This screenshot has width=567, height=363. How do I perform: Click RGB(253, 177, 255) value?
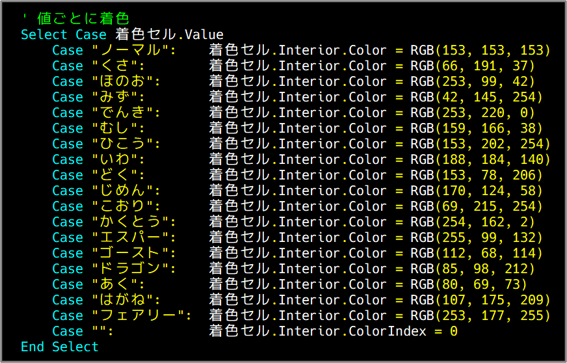(x=481, y=315)
